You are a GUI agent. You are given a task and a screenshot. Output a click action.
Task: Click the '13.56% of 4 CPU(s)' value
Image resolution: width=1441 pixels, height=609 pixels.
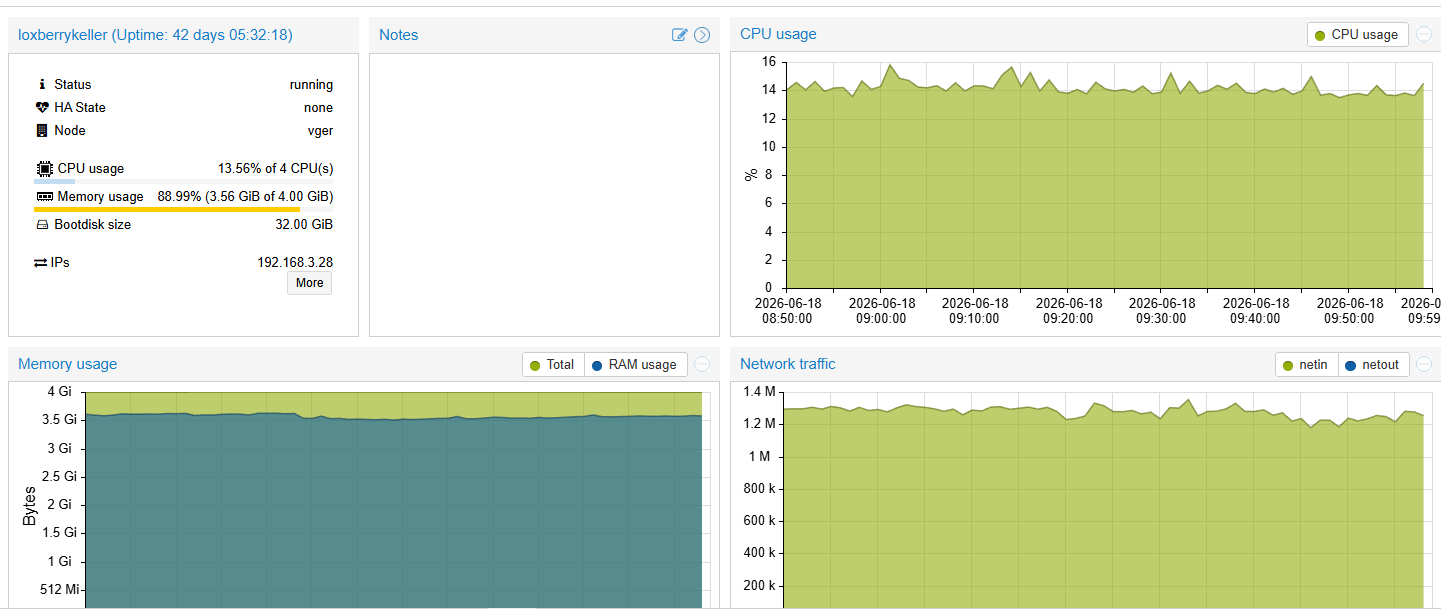point(276,169)
